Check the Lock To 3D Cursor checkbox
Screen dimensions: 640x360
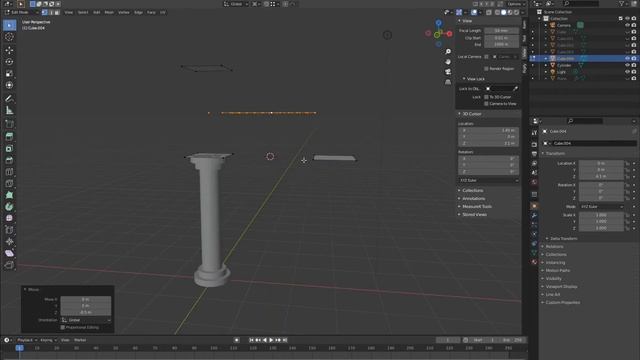pyautogui.click(x=486, y=97)
